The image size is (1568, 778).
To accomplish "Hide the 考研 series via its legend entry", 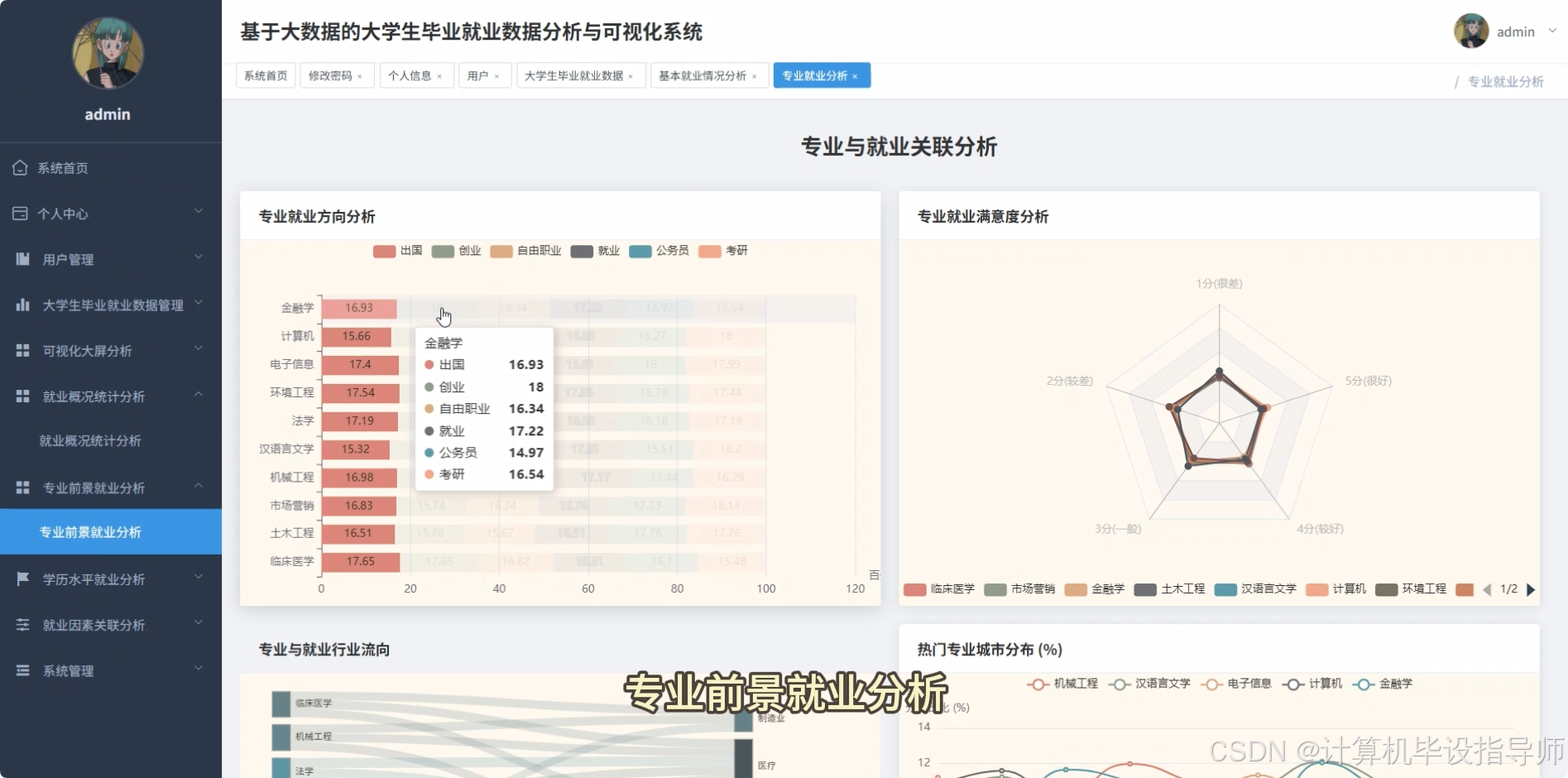I will tap(723, 251).
